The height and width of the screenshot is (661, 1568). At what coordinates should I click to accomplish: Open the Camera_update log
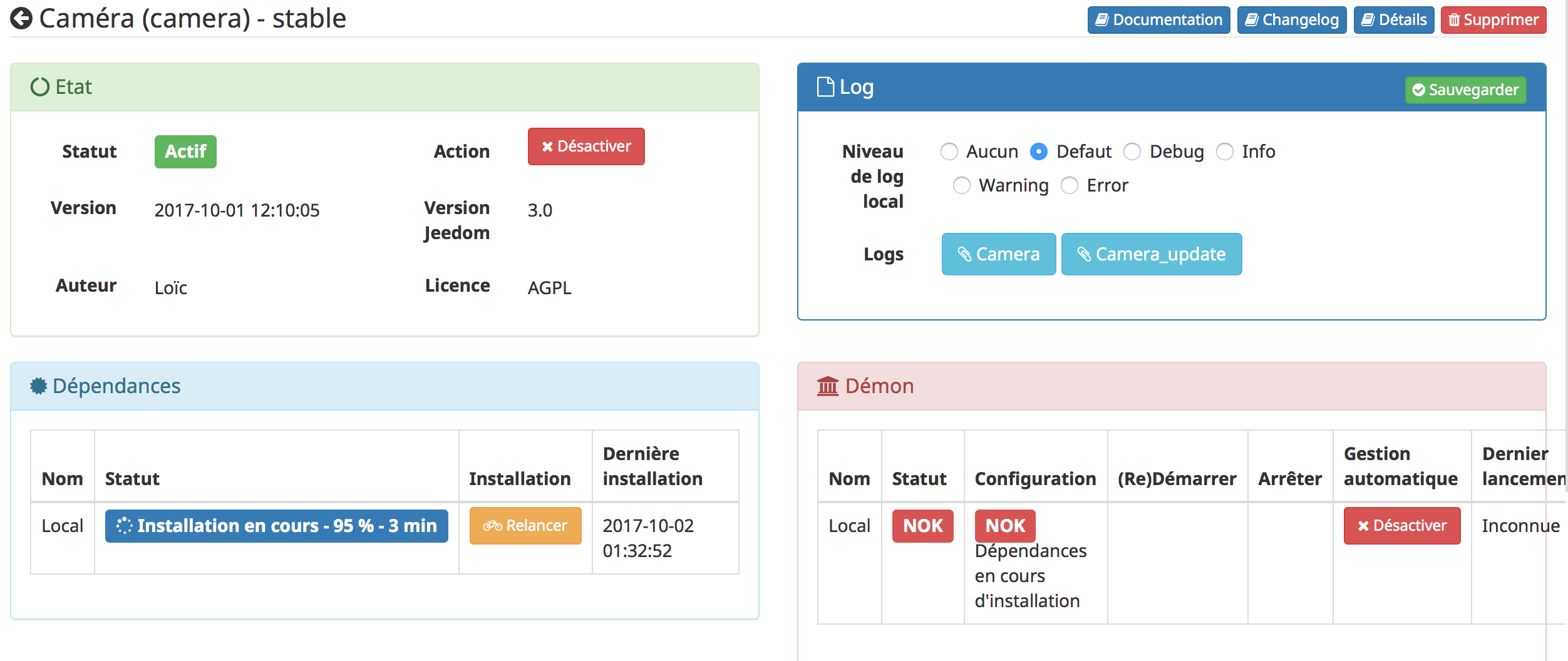[x=1152, y=254]
